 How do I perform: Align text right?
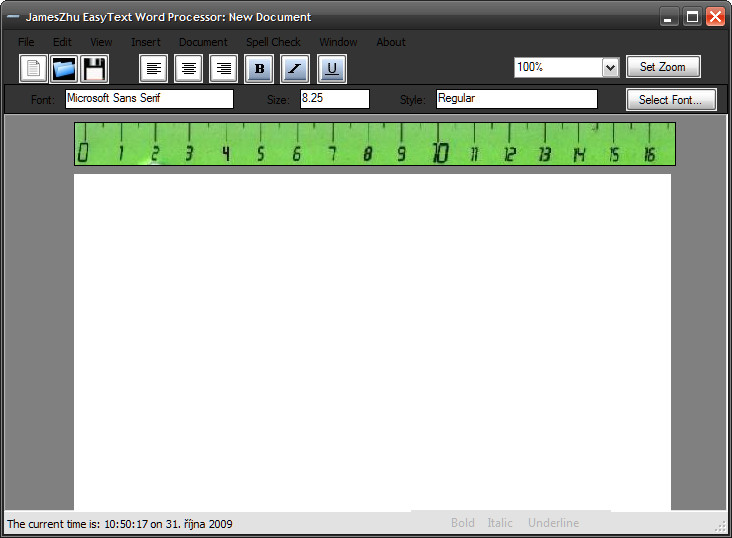coord(223,69)
